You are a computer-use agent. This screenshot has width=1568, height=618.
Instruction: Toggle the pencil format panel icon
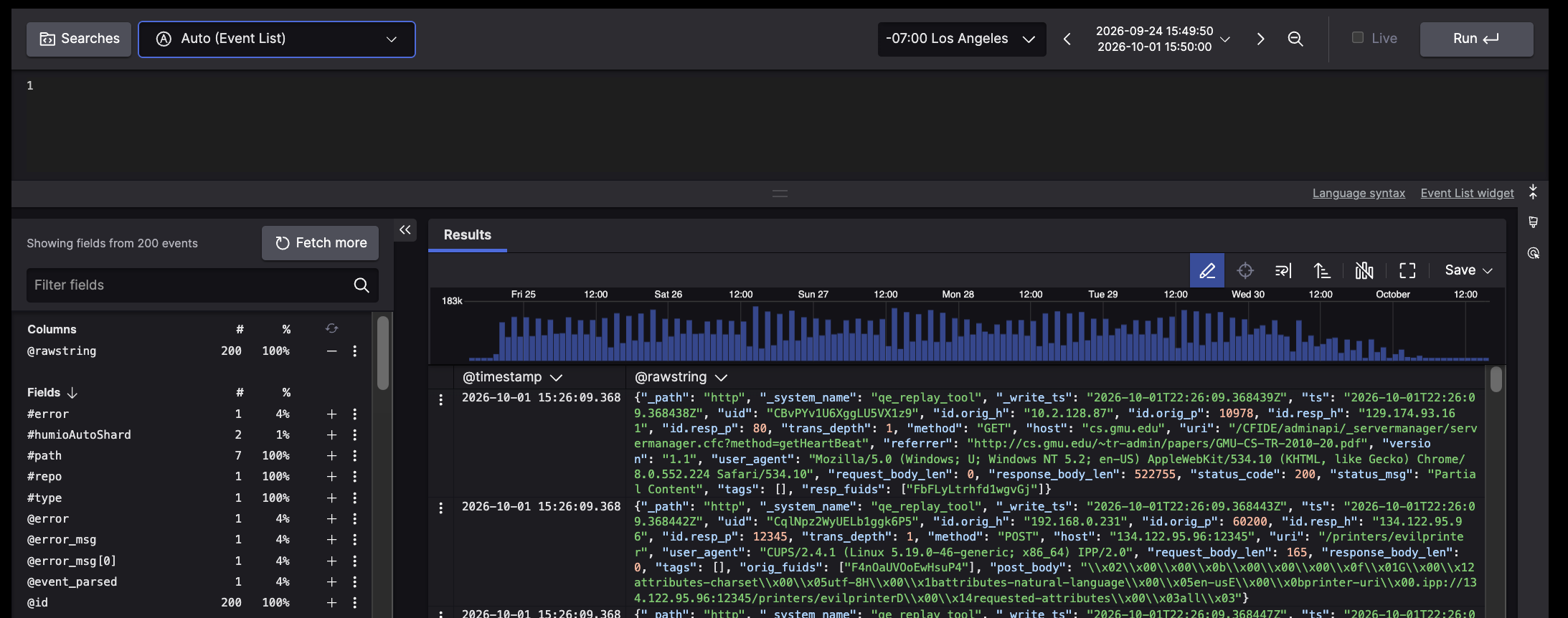1207,270
